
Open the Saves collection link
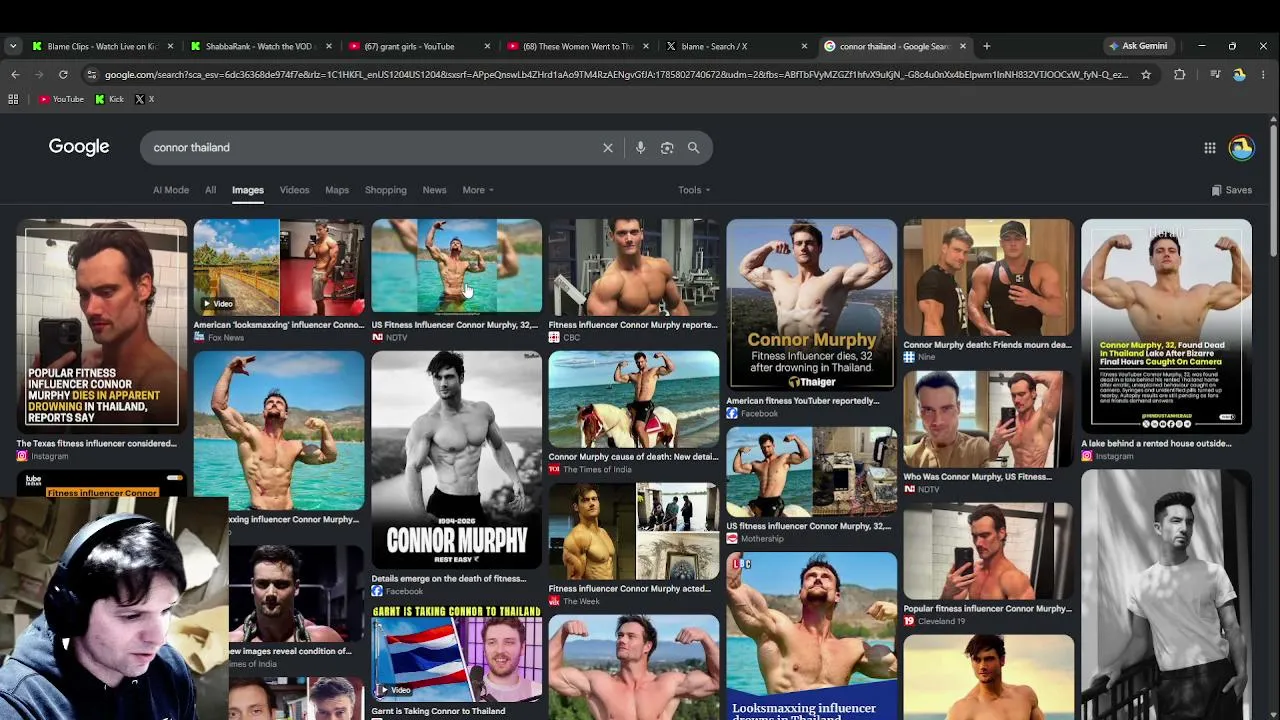tap(1231, 190)
